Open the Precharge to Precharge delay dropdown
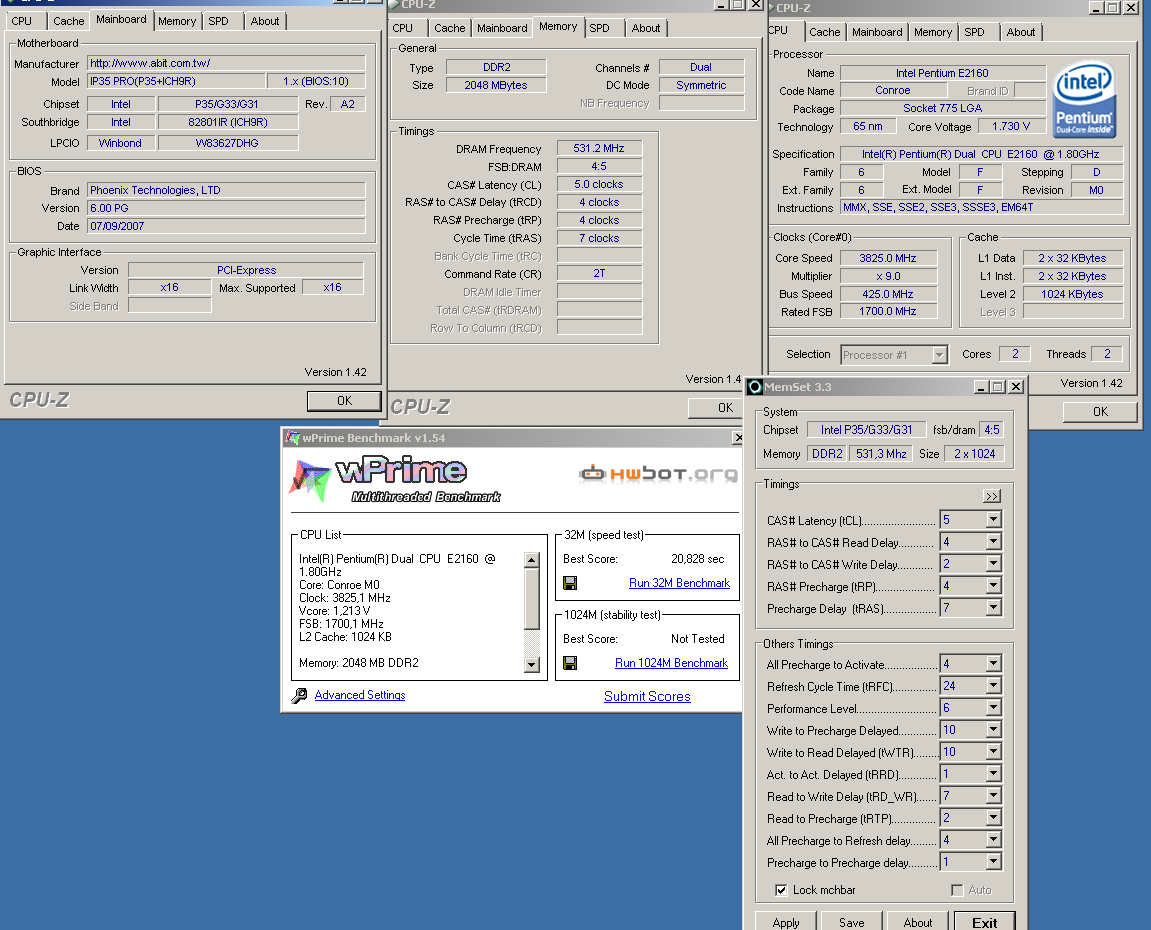Image resolution: width=1151 pixels, height=930 pixels. (x=993, y=862)
